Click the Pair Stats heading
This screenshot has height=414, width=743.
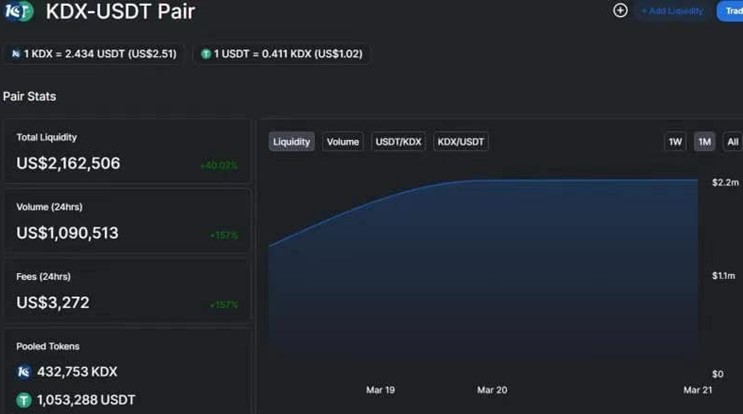point(29,96)
